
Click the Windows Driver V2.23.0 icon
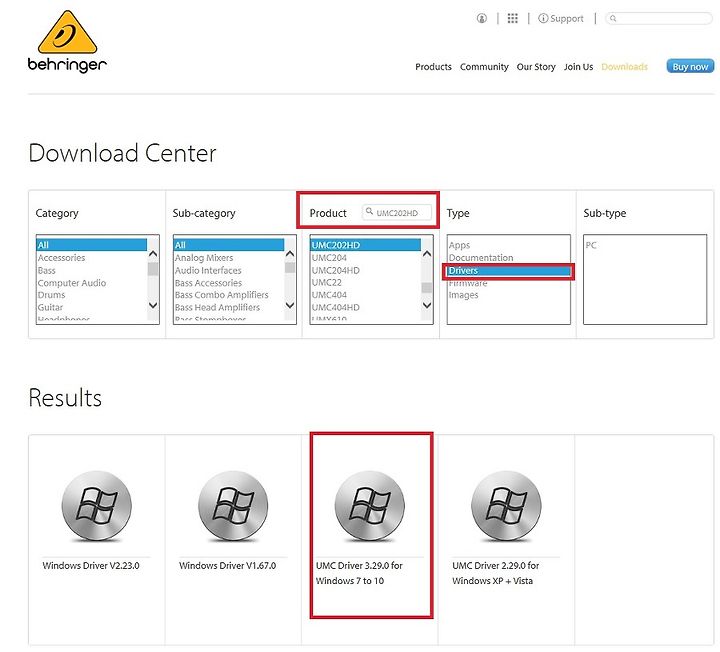(x=96, y=506)
